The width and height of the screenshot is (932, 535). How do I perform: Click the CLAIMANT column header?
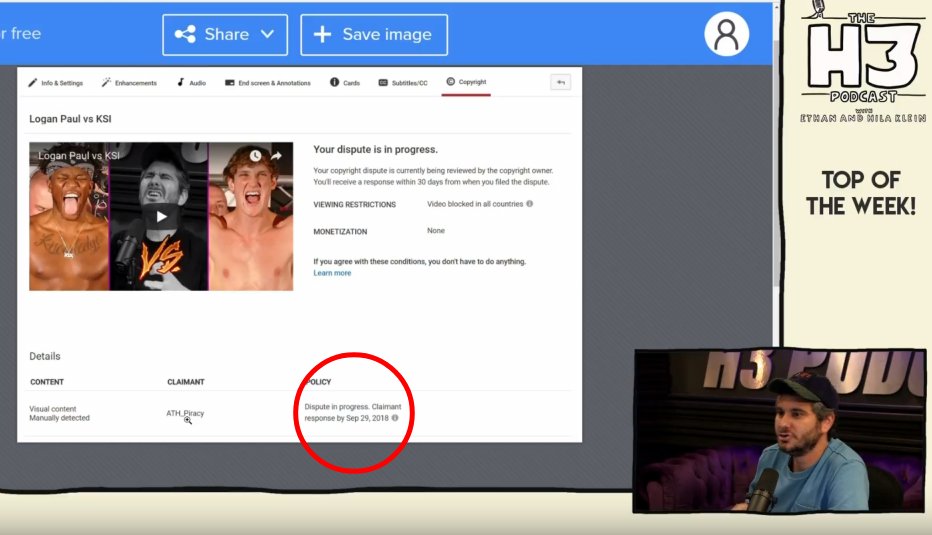coord(185,382)
